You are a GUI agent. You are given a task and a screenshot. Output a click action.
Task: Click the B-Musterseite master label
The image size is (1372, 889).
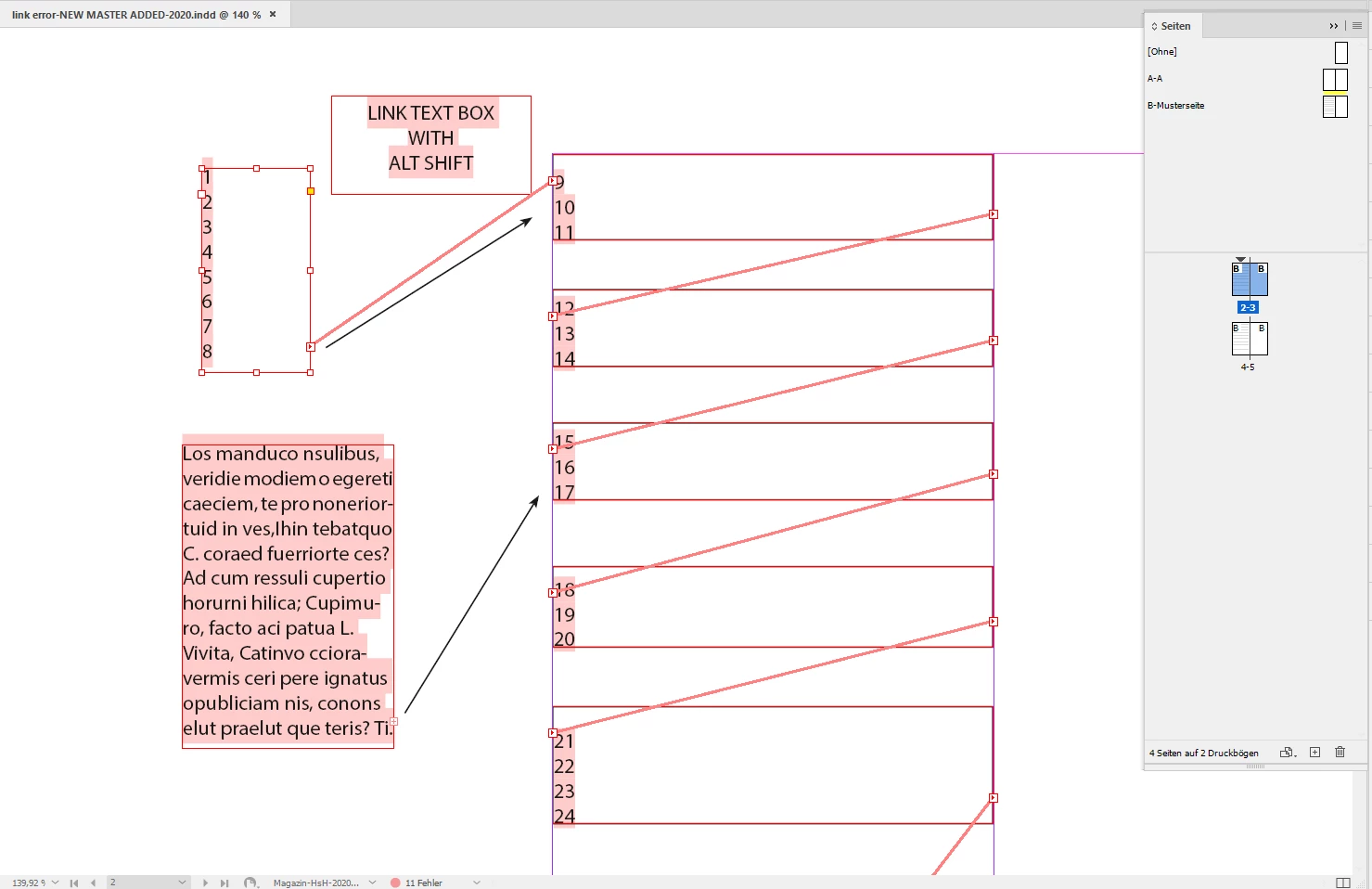(x=1176, y=106)
